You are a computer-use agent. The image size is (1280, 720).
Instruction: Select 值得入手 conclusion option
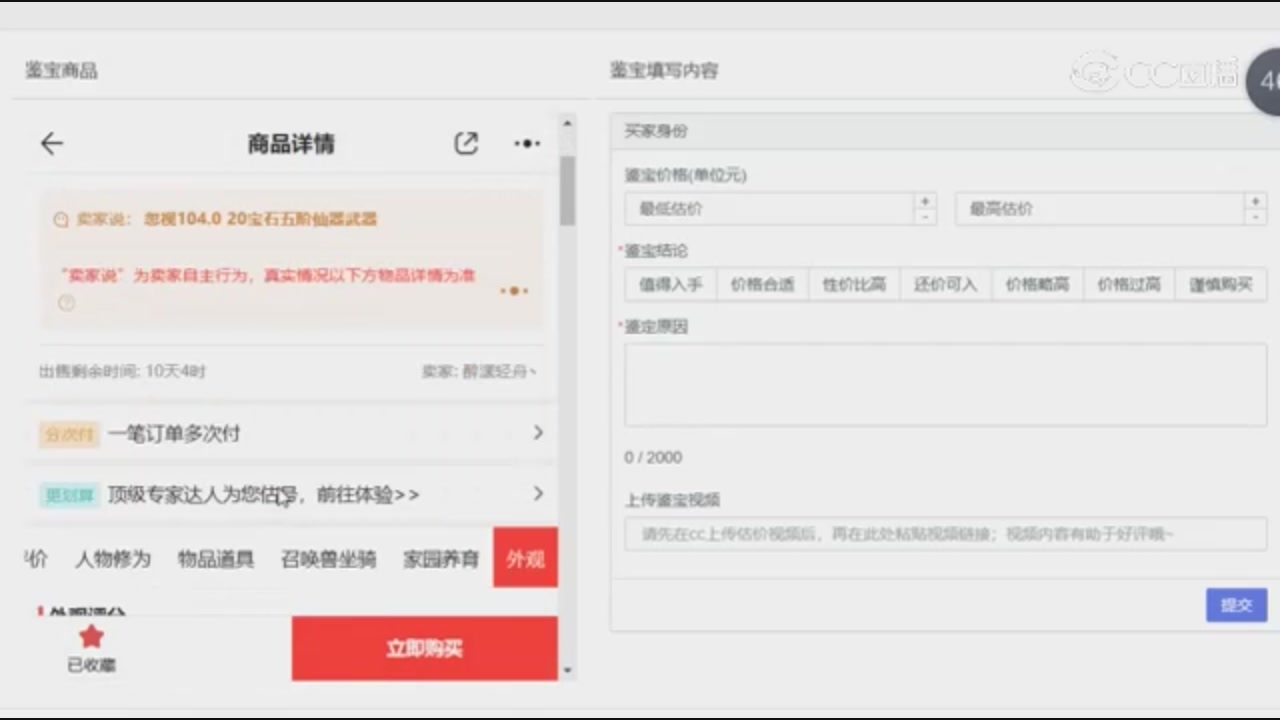pyautogui.click(x=671, y=284)
